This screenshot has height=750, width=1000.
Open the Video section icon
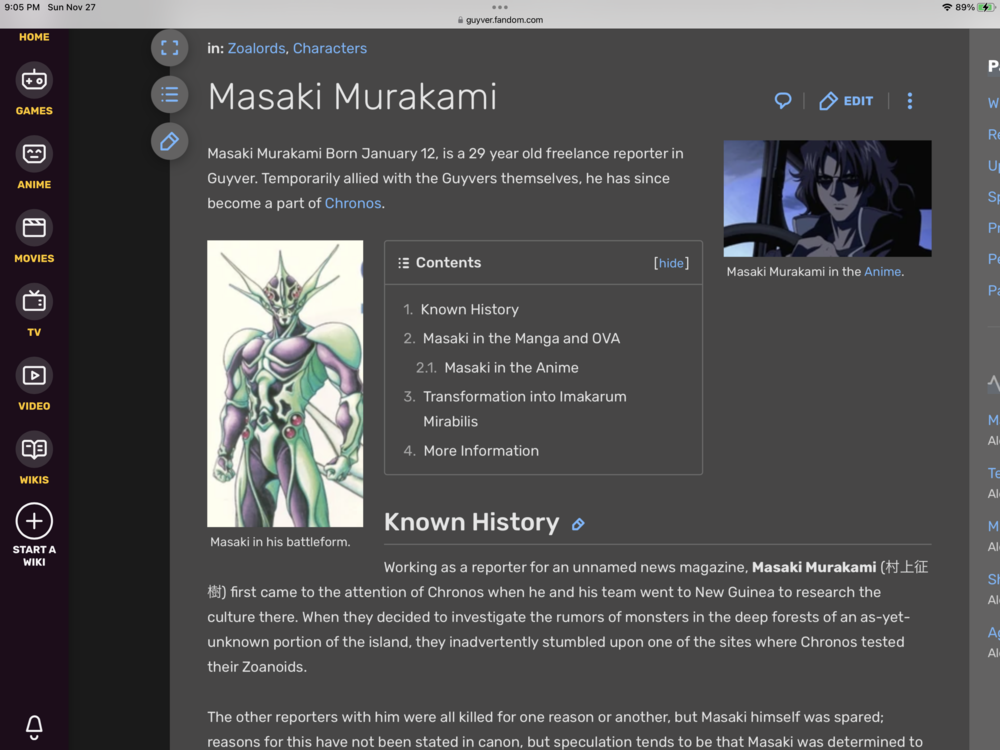tap(34, 376)
